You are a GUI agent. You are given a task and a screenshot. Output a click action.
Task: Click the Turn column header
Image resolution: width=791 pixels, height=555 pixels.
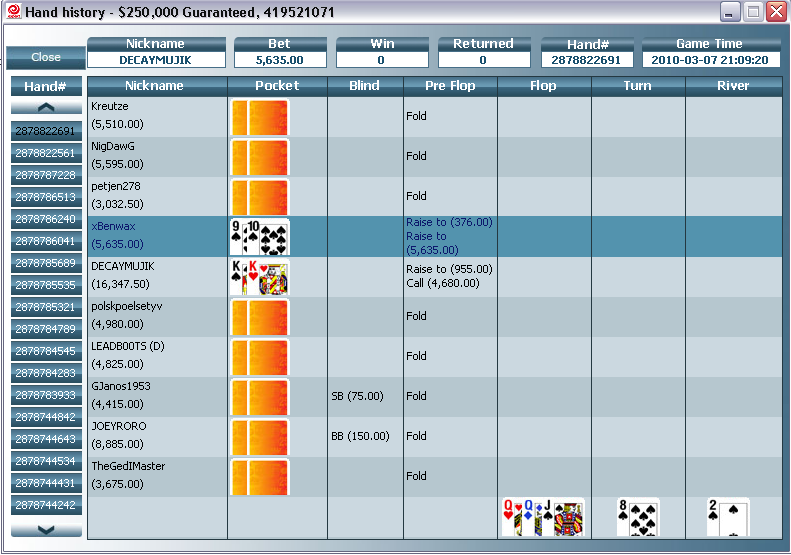click(x=638, y=86)
